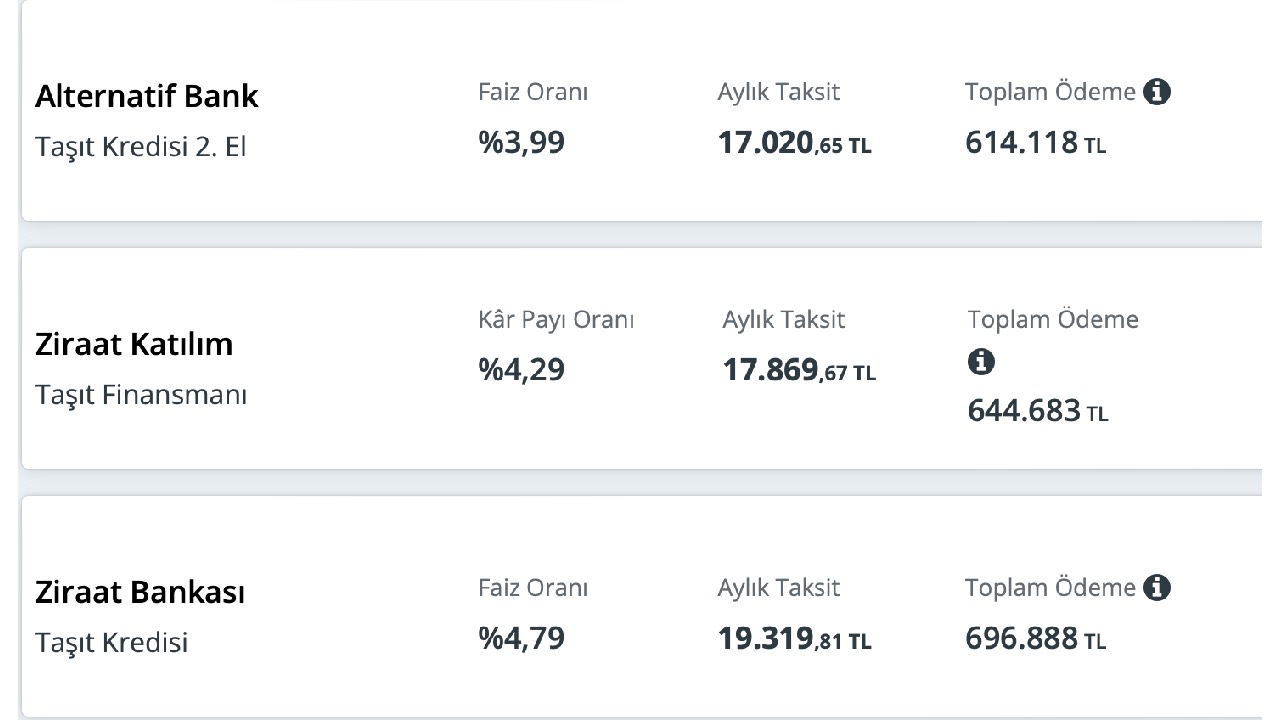Click info icon beside Ziraat Bankası Toplam Ödeme
This screenshot has width=1280, height=720.
[x=1157, y=588]
